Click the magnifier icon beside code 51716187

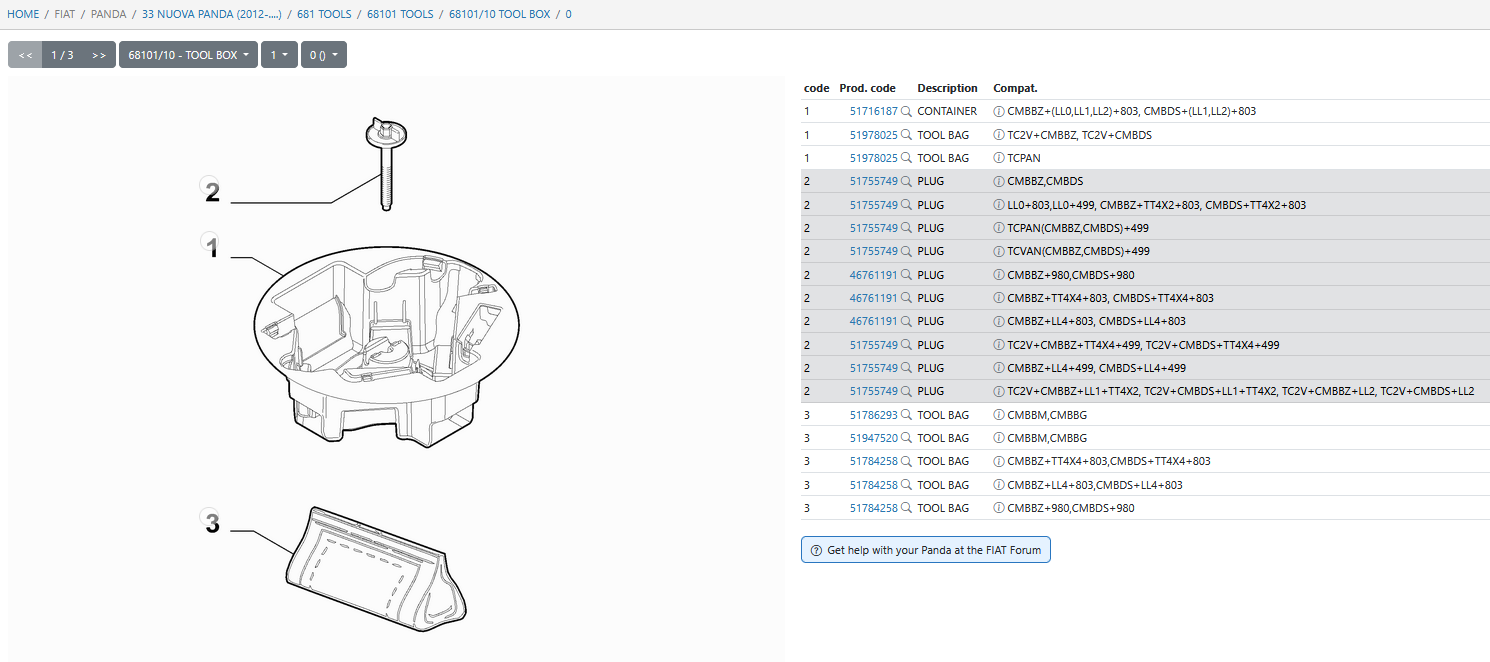[x=906, y=112]
